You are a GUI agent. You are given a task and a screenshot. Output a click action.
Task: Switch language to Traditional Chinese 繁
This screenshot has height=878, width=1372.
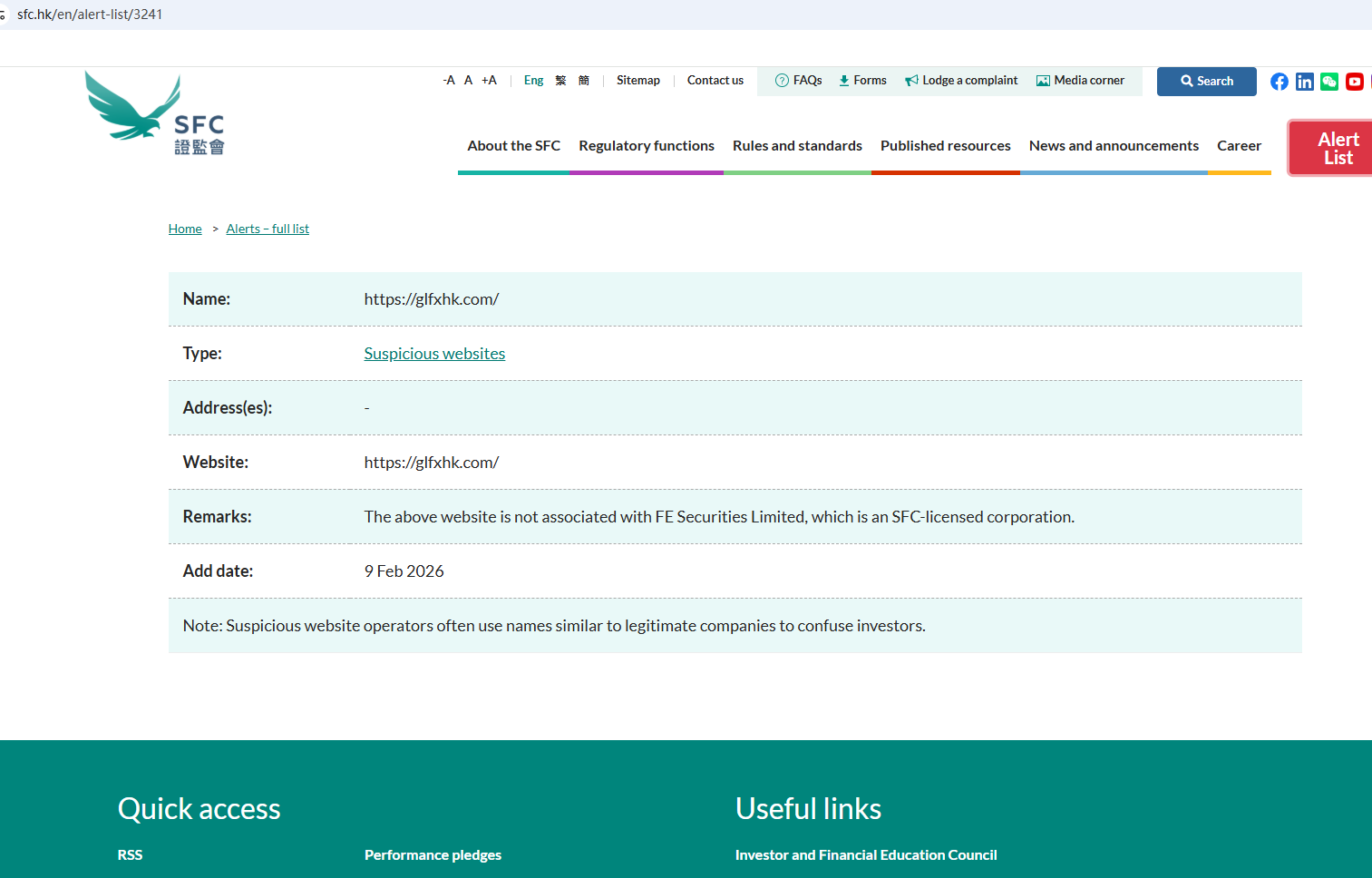coord(560,81)
